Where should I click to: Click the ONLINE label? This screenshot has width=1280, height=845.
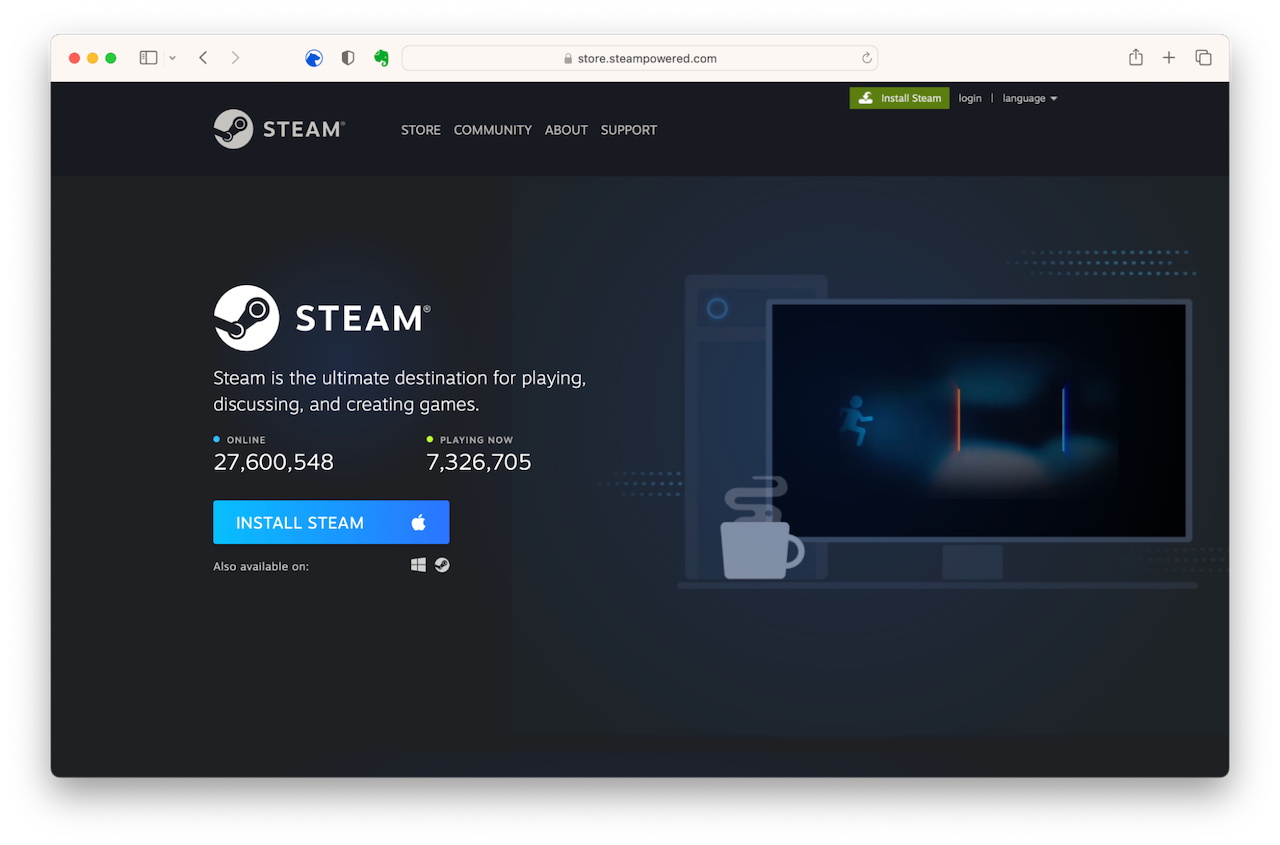246,440
